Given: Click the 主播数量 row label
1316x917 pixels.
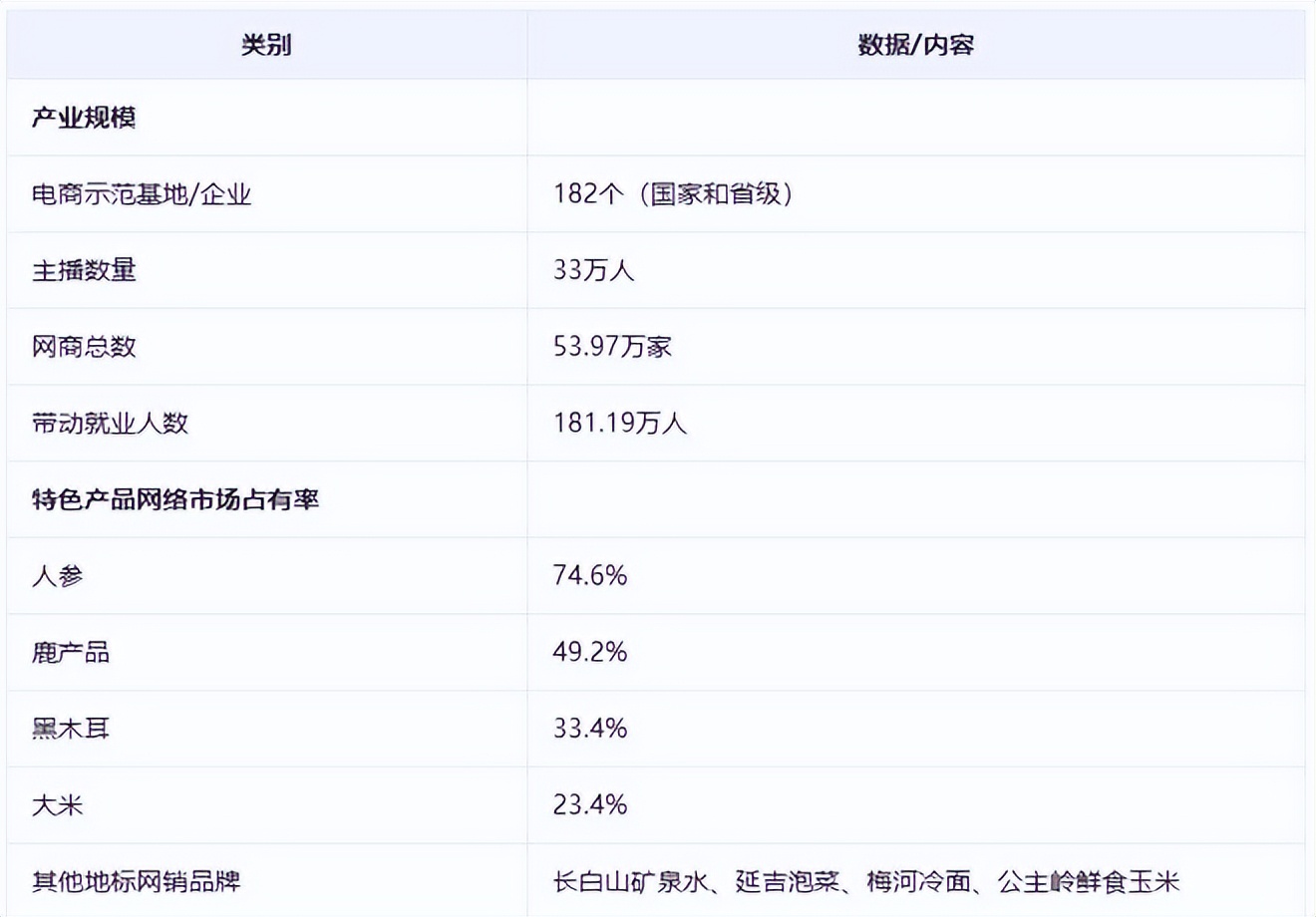Looking at the screenshot, I should tap(84, 270).
